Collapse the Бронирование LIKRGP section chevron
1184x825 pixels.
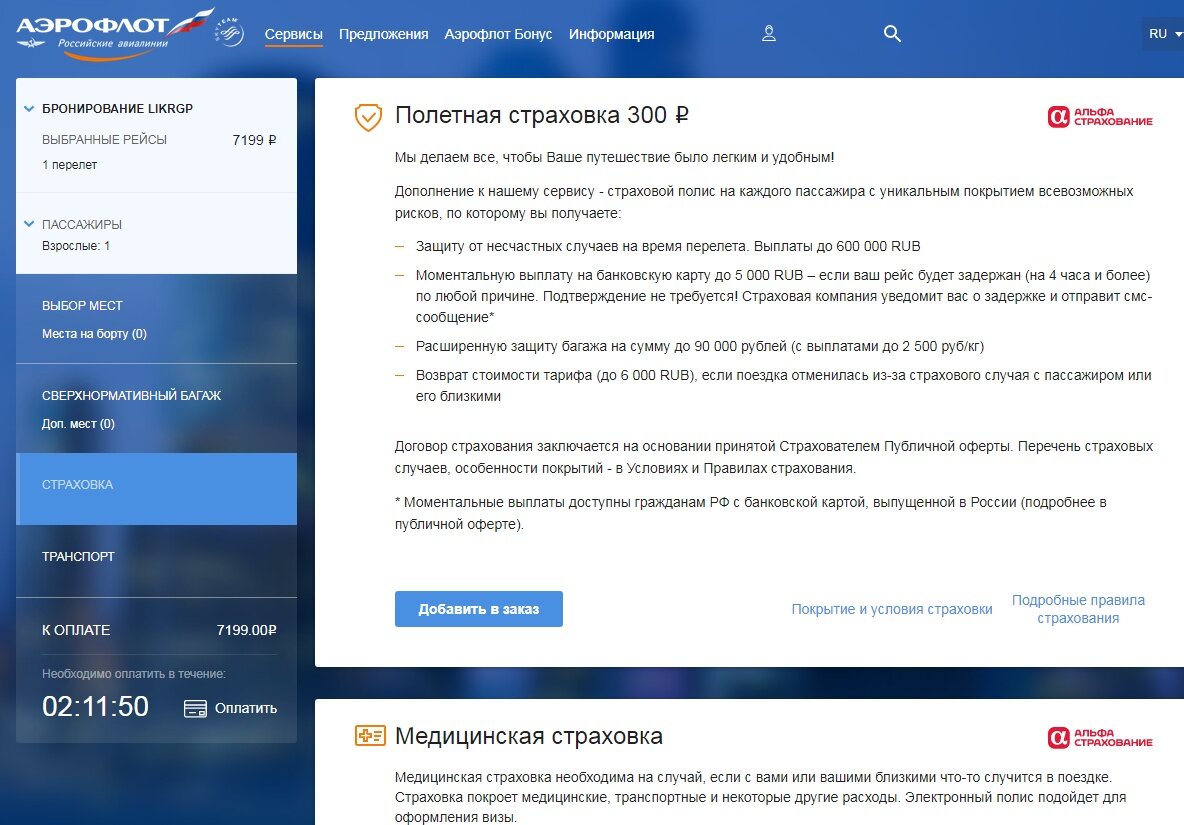(29, 109)
